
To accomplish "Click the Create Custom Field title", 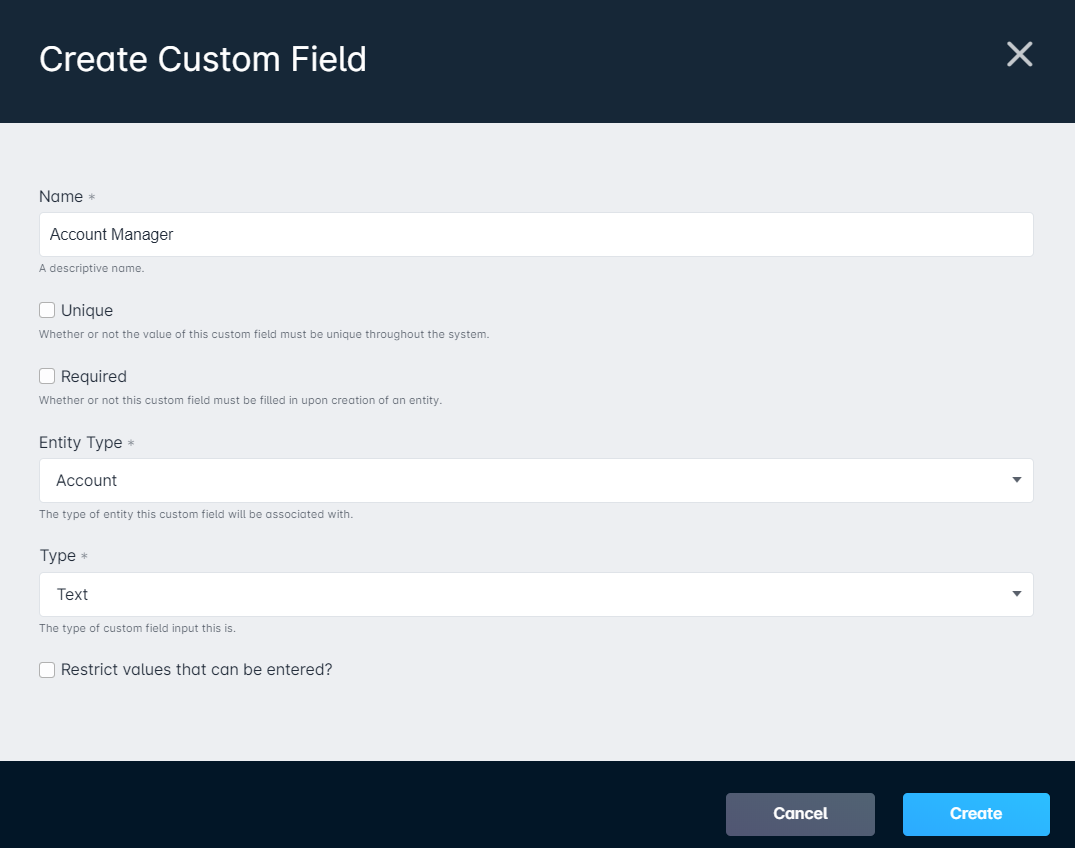I will 203,59.
